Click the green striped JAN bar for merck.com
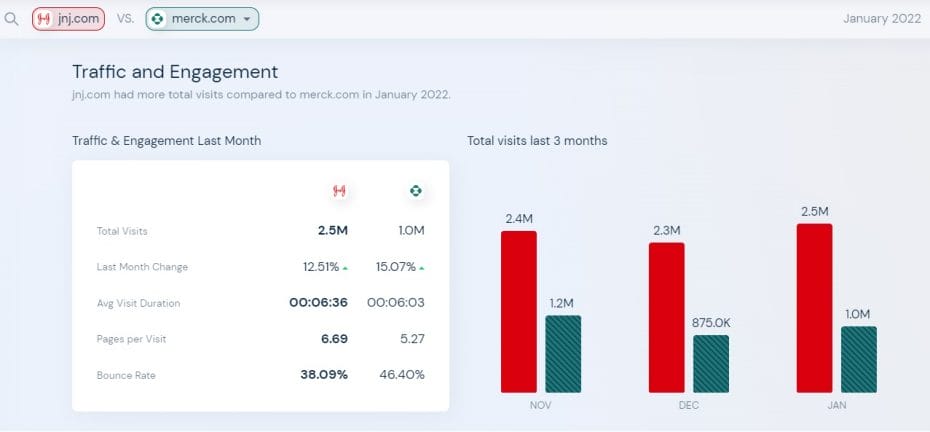Screen dimensions: 930x432 coord(859,359)
